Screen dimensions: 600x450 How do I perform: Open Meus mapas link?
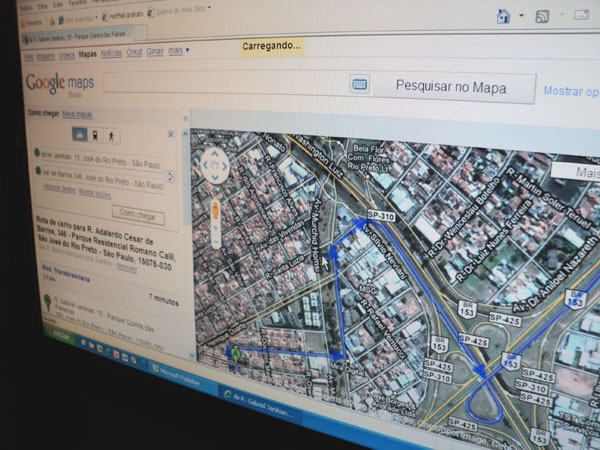pyautogui.click(x=77, y=114)
